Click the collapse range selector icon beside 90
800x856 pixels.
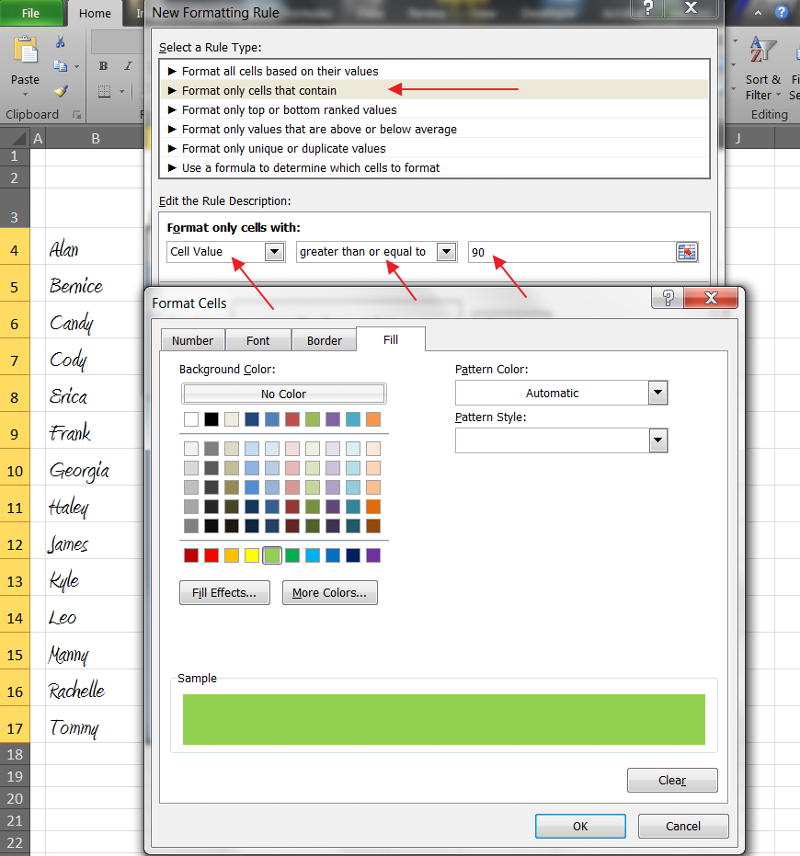tap(687, 252)
